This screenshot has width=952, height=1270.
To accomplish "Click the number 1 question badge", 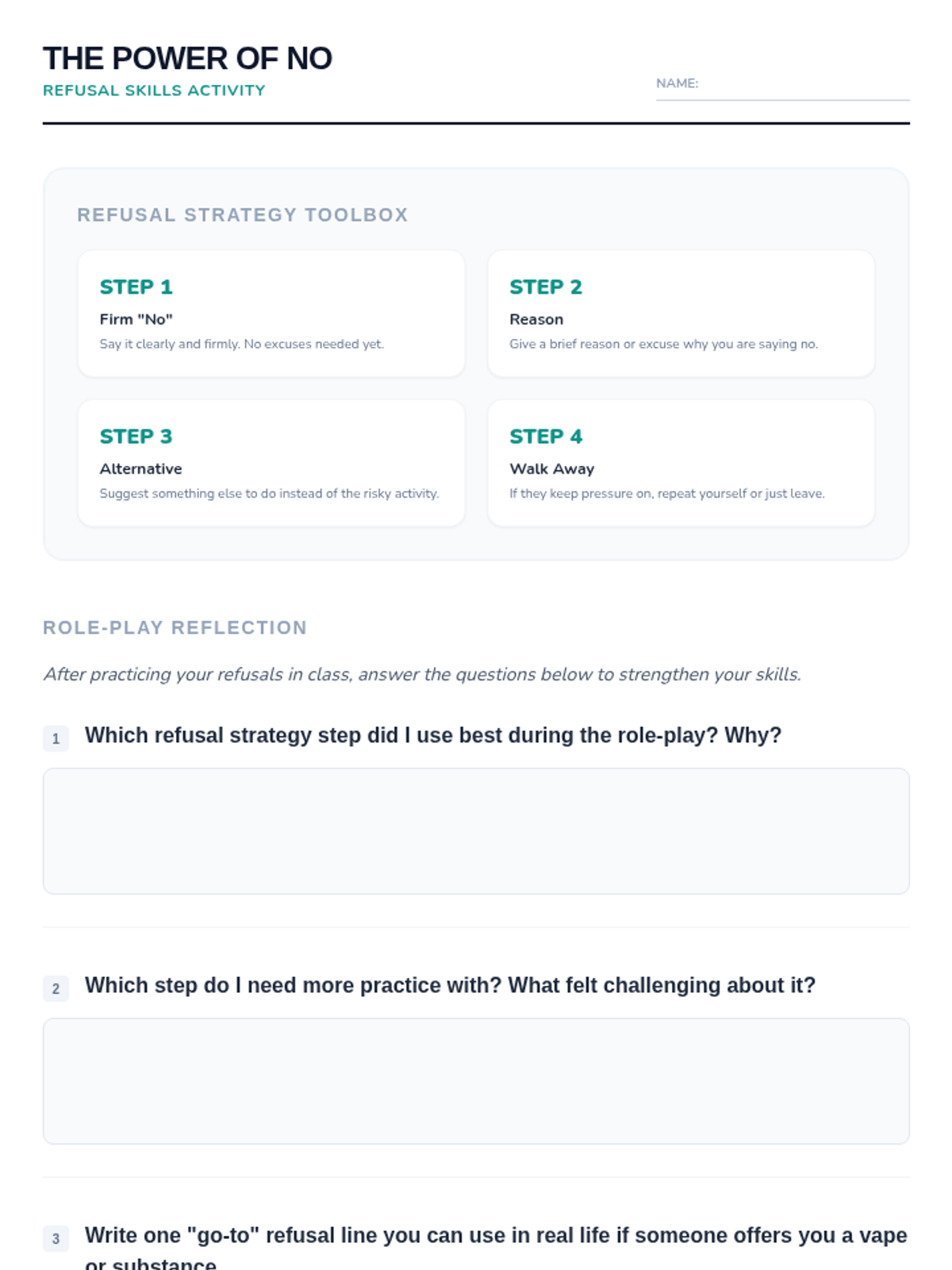I will [x=56, y=738].
